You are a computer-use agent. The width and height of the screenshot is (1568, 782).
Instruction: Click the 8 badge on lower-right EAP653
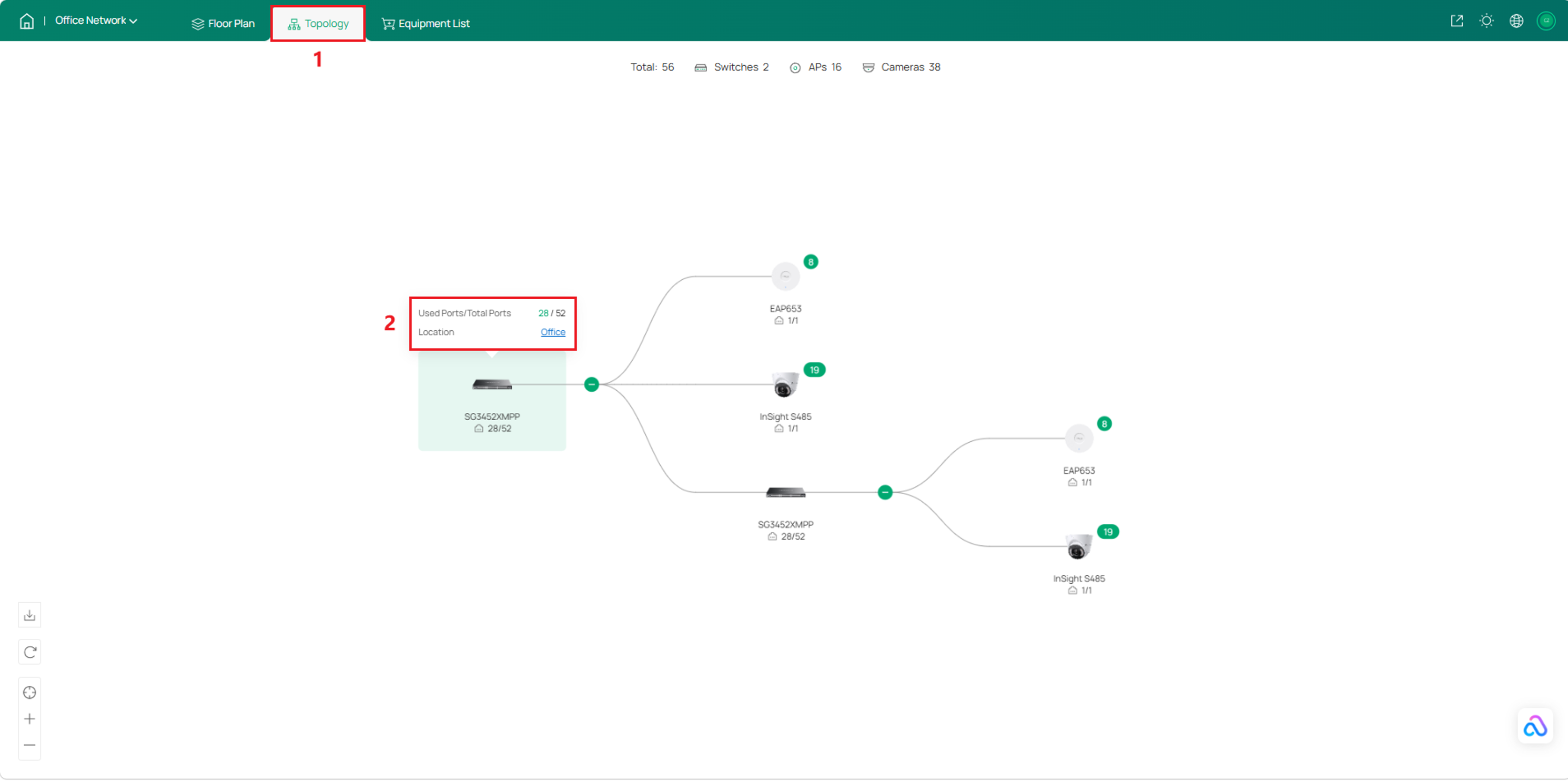pos(1104,424)
